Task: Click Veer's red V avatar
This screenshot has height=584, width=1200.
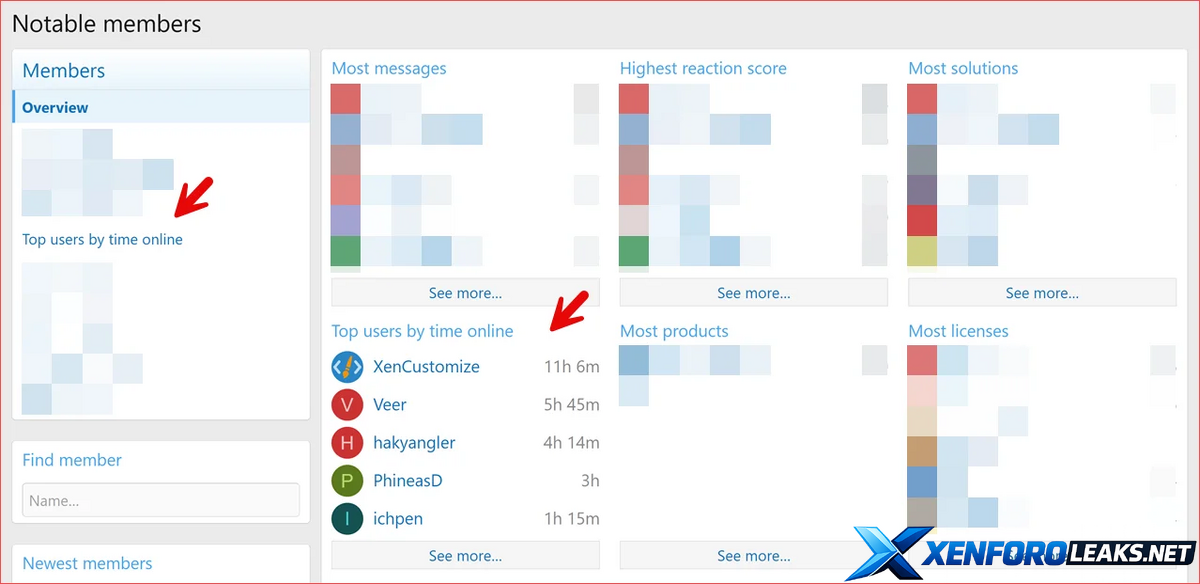Action: [346, 405]
